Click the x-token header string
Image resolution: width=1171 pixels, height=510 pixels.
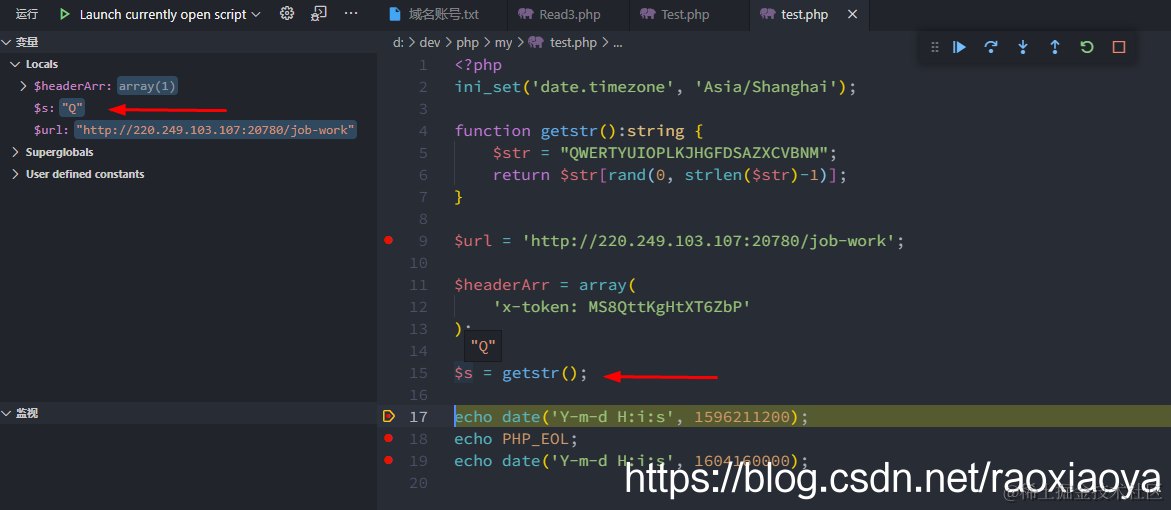tap(621, 307)
